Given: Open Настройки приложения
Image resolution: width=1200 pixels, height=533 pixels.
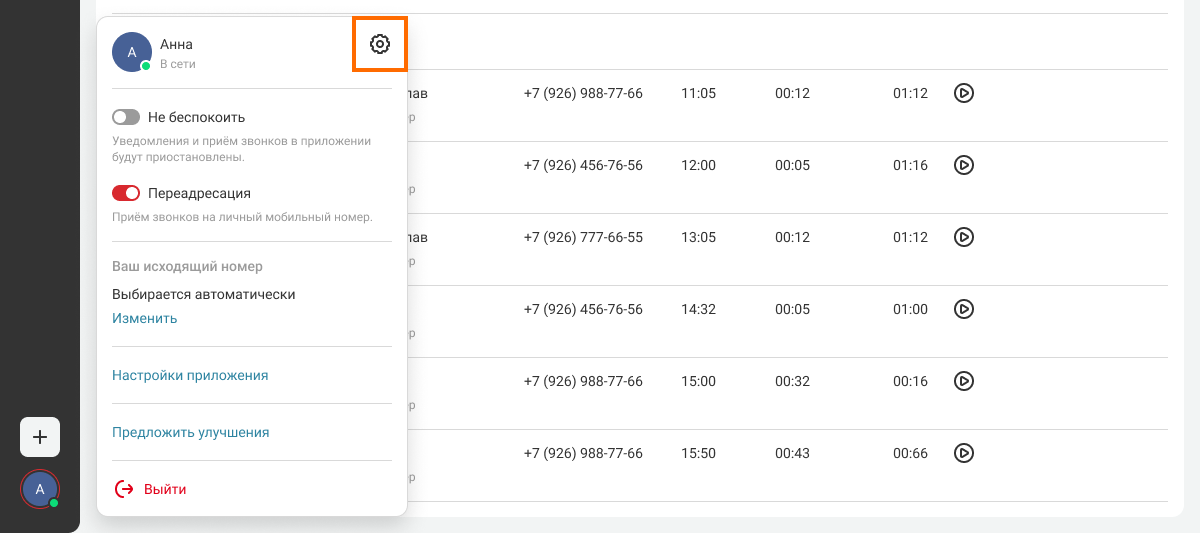Looking at the screenshot, I should pyautogui.click(x=190, y=375).
